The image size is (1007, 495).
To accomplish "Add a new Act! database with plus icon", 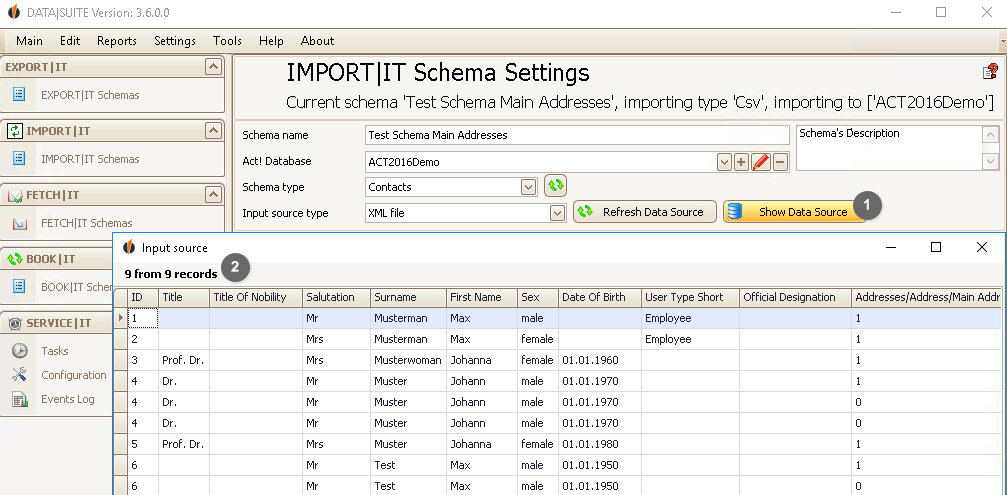I will [x=741, y=162].
